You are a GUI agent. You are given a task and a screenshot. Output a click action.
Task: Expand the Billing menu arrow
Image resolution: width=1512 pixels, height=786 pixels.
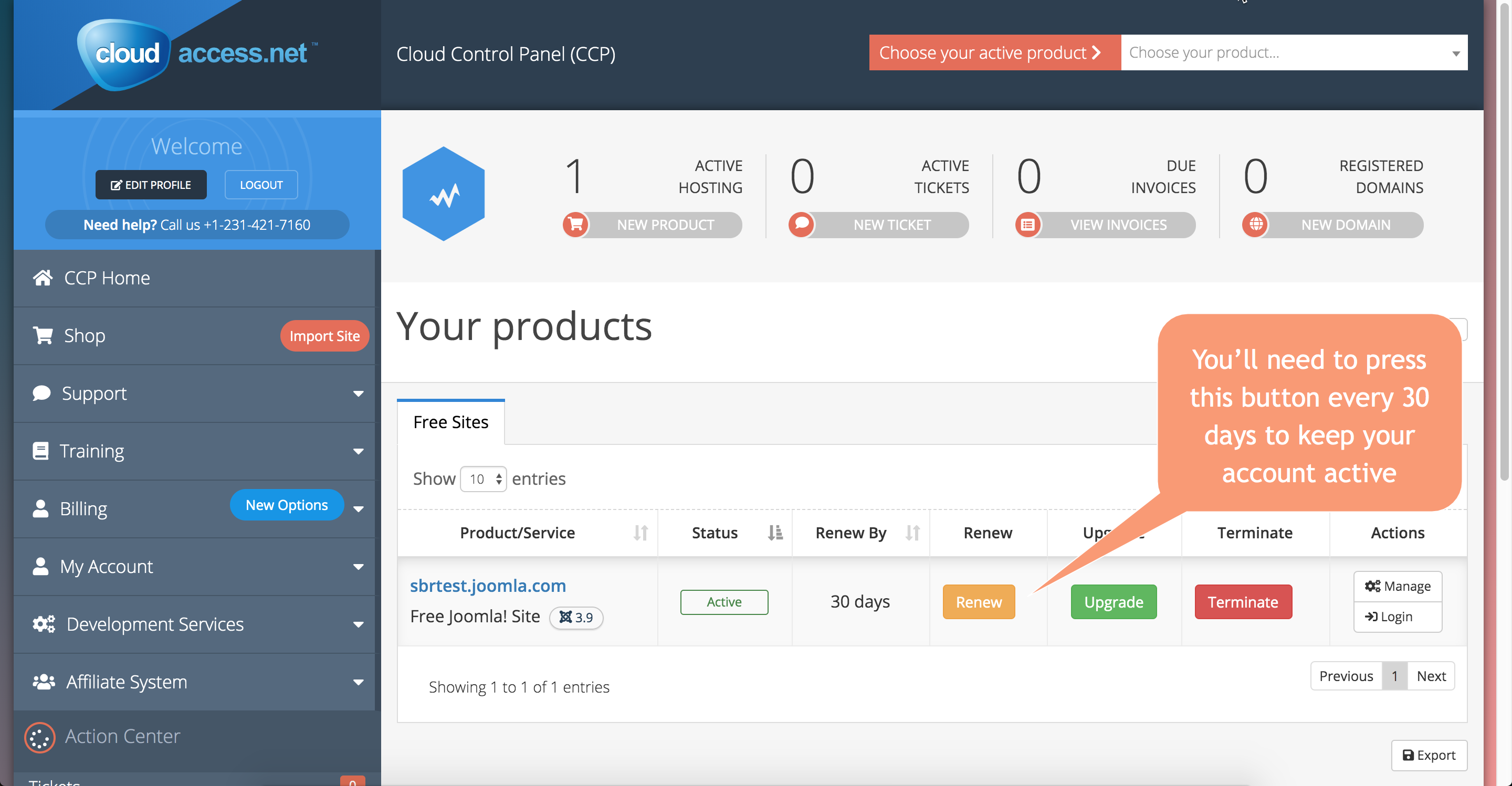[358, 509]
